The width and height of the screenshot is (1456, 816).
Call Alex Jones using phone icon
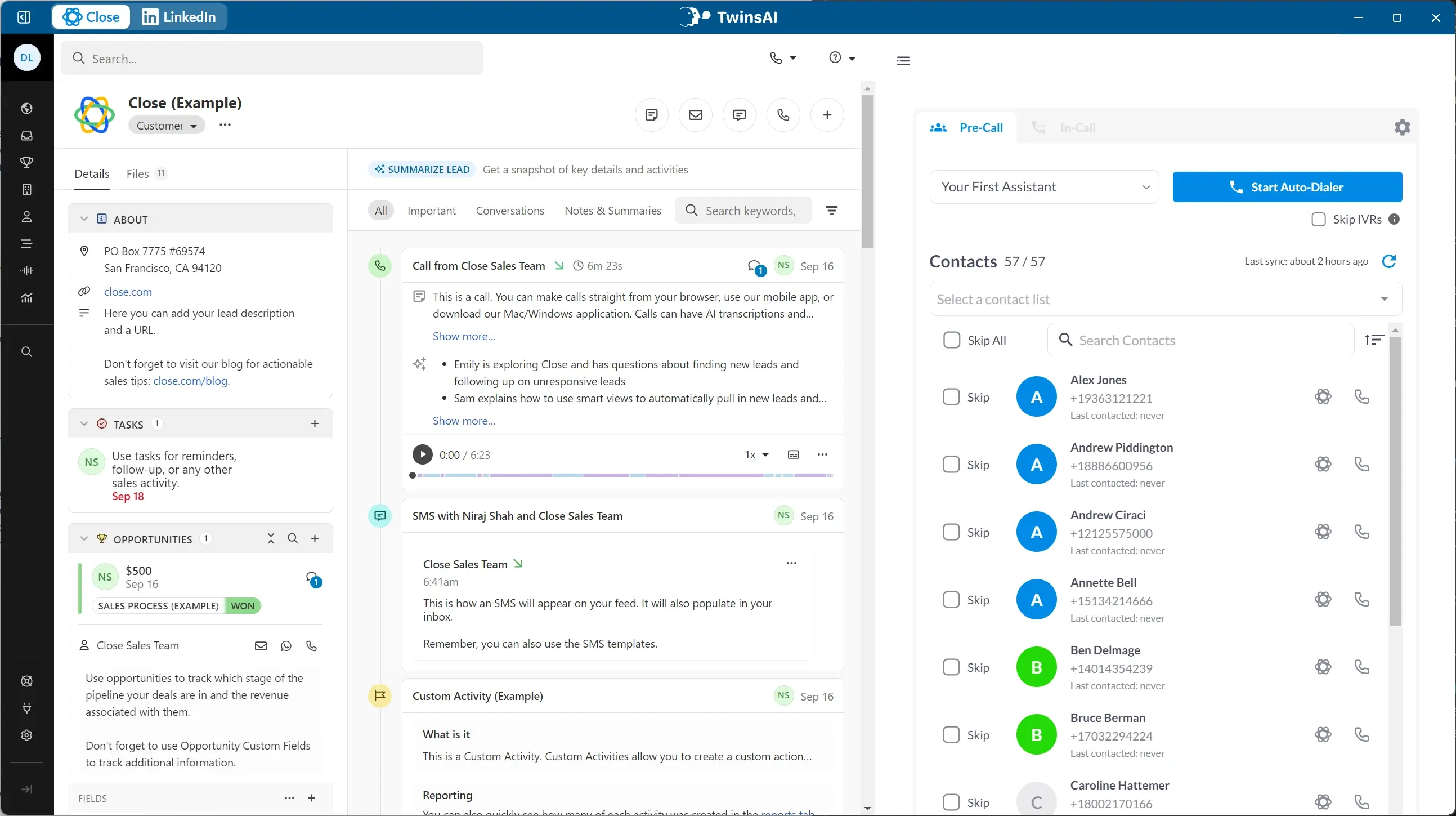pyautogui.click(x=1361, y=397)
